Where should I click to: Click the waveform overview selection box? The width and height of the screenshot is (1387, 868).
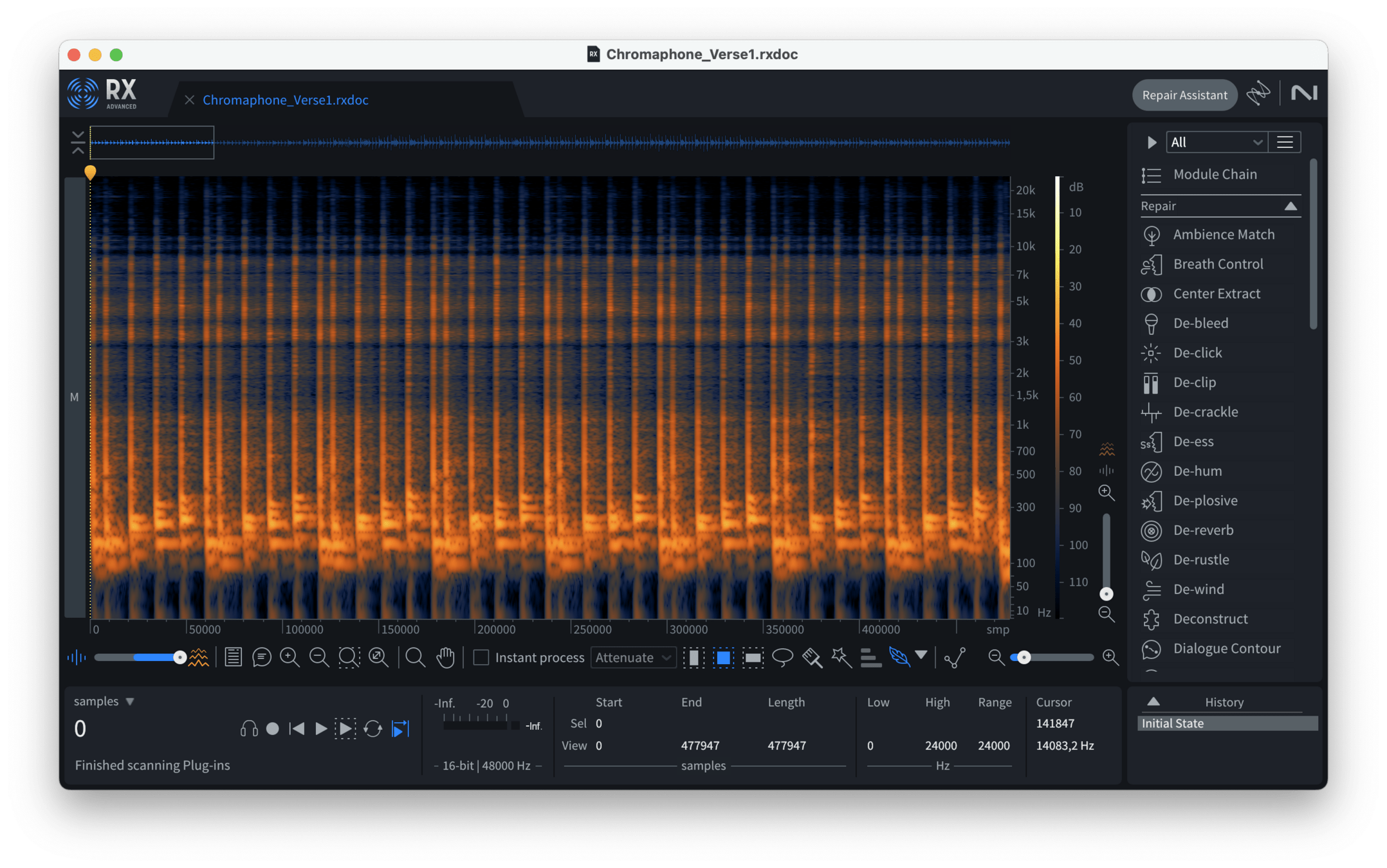[x=152, y=143]
